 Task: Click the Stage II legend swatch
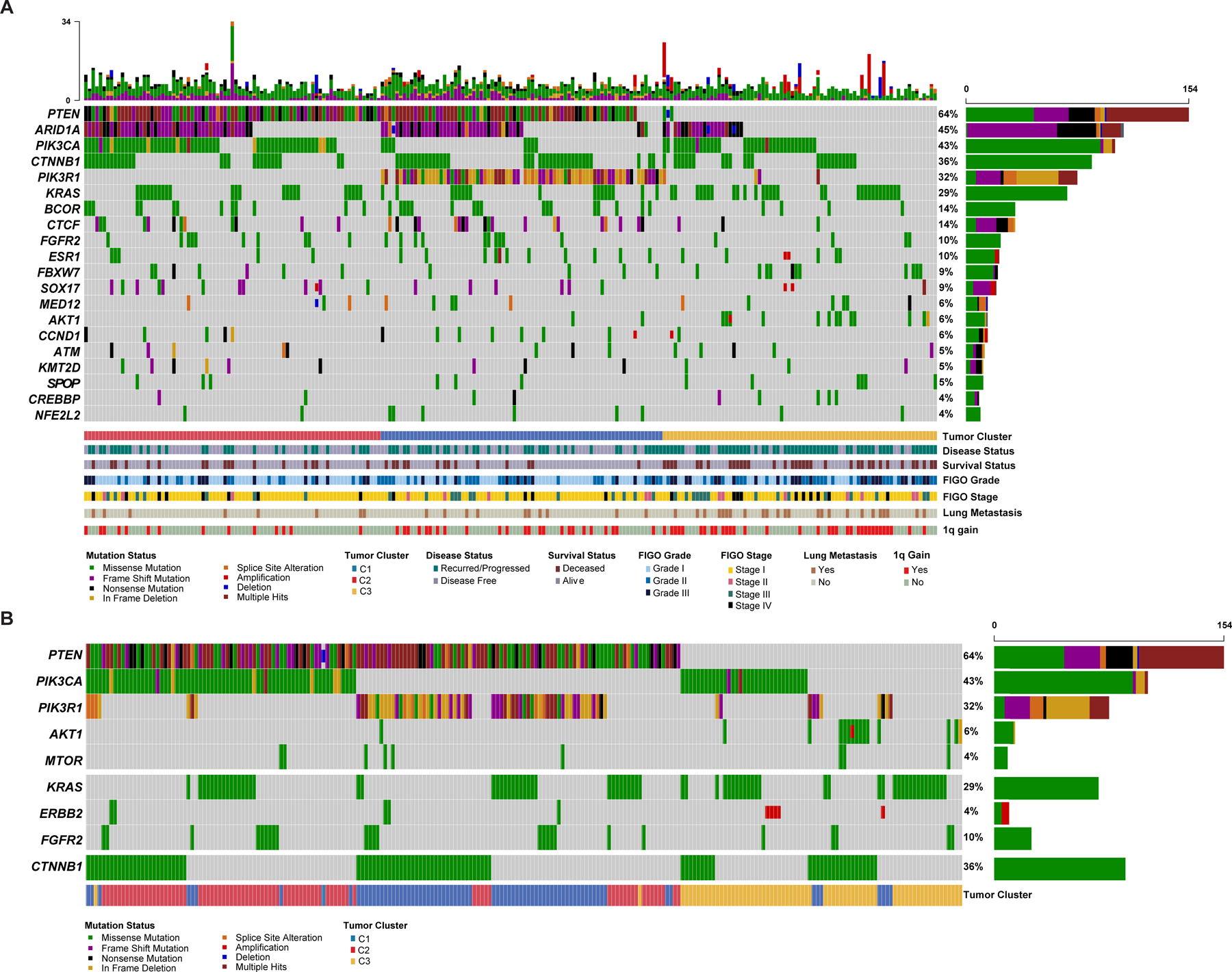pos(730,582)
